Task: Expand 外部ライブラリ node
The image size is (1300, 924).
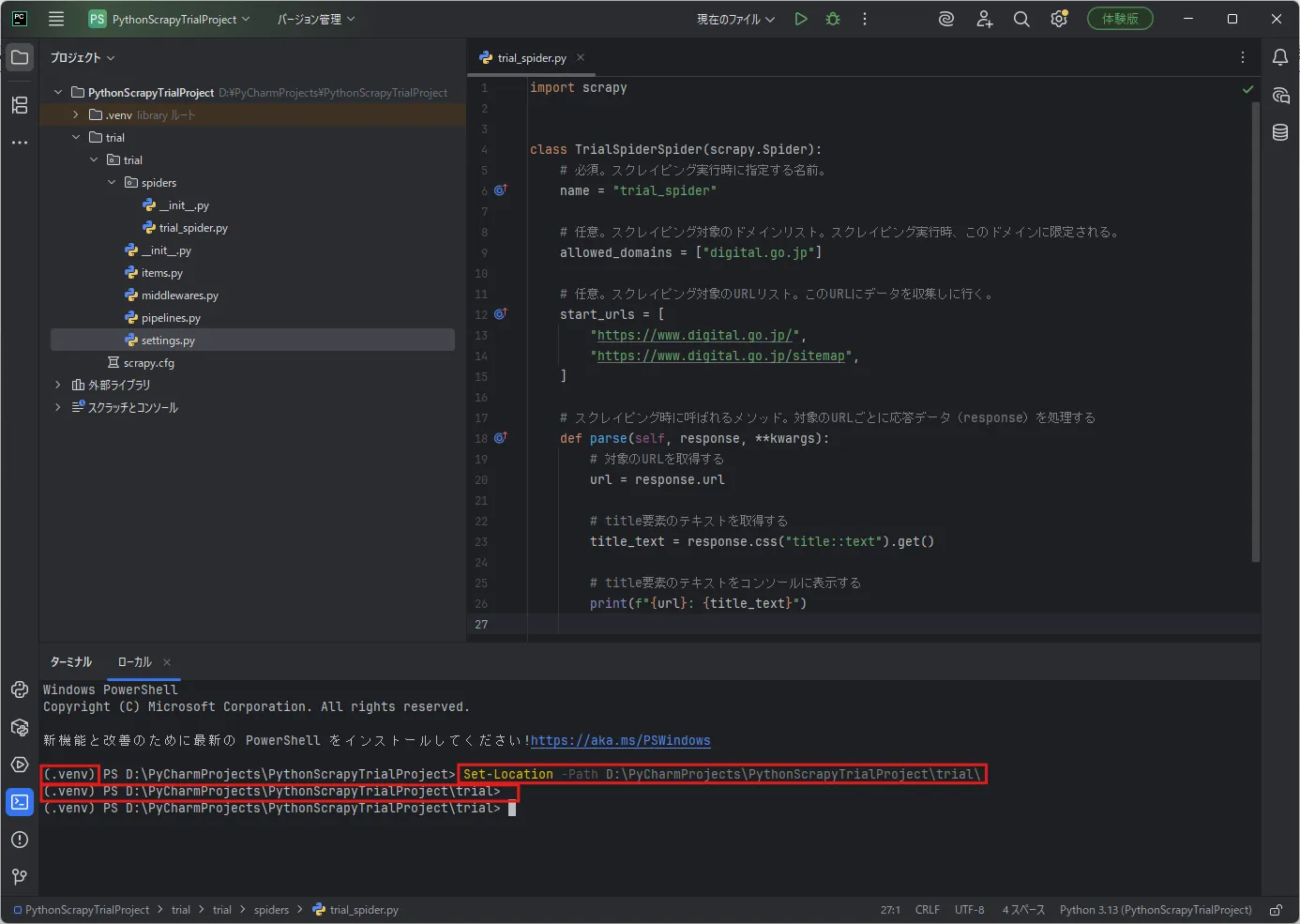Action: [58, 385]
